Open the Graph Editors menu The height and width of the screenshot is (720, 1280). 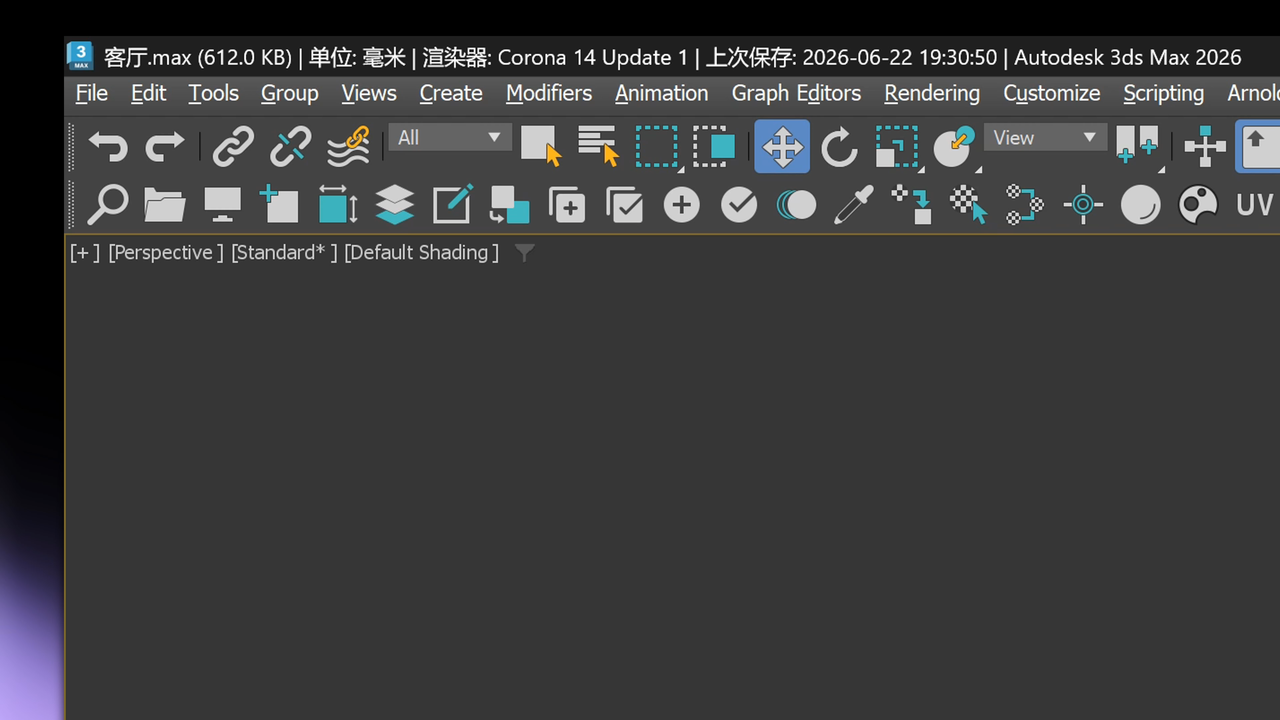[796, 93]
